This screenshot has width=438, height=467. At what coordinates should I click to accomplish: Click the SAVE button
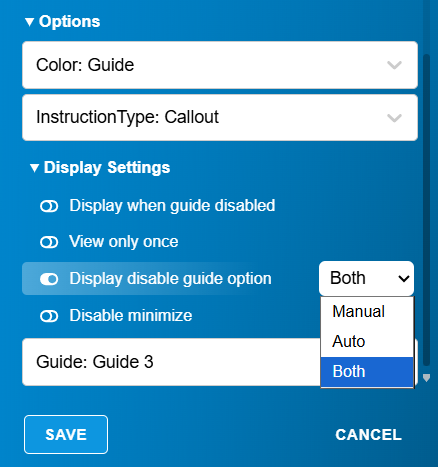[66, 435]
